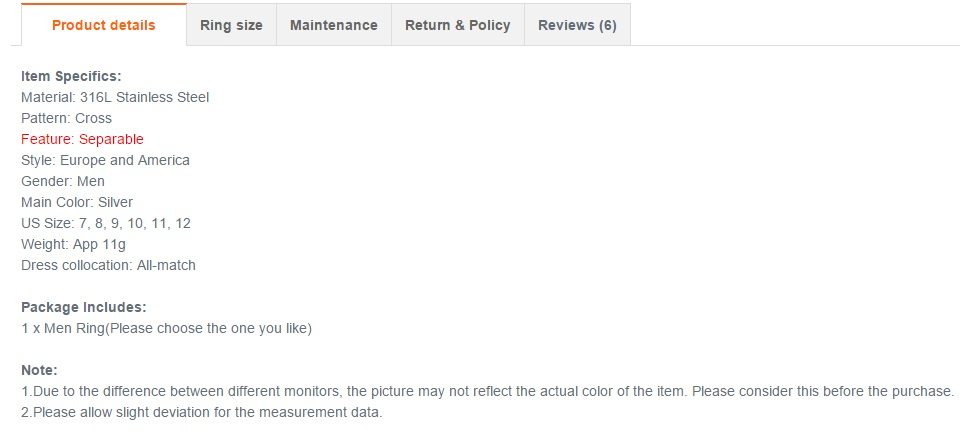
Task: Click the US Size list line
Action: point(106,223)
